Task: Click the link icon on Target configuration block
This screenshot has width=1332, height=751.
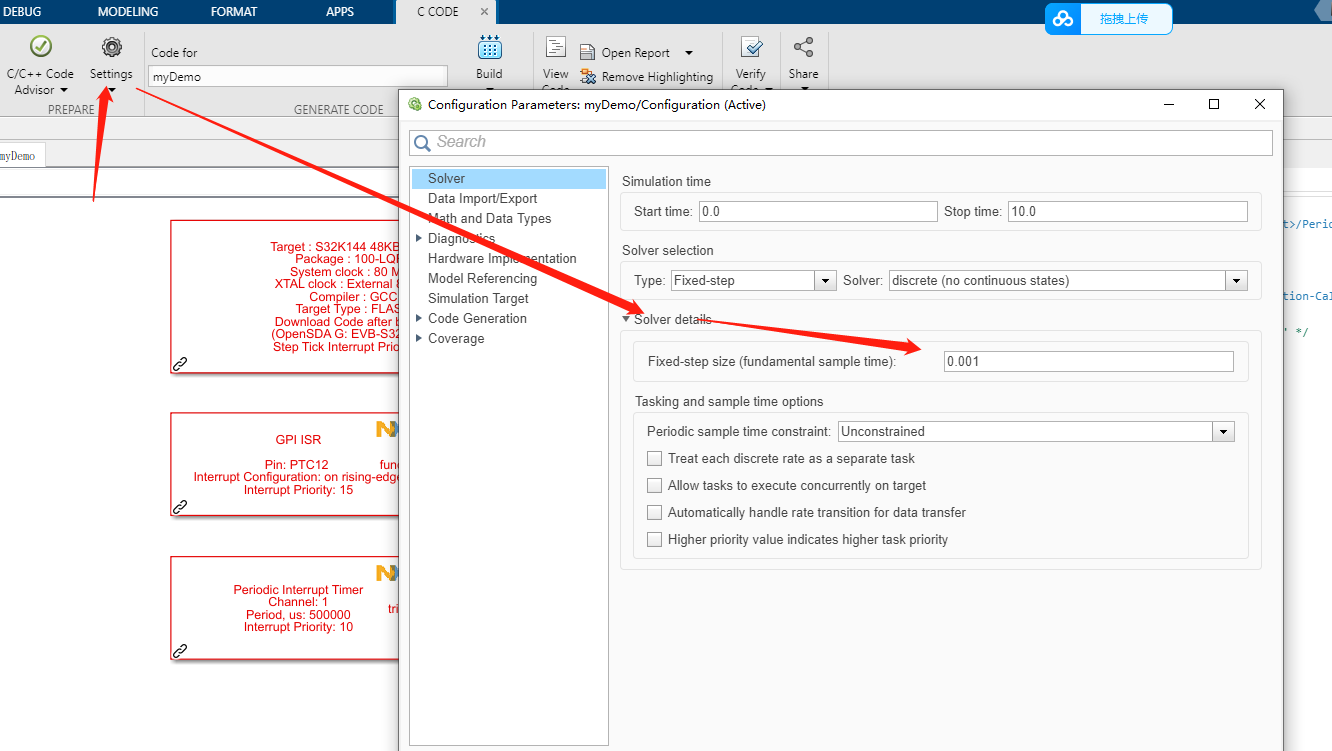Action: pos(180,364)
